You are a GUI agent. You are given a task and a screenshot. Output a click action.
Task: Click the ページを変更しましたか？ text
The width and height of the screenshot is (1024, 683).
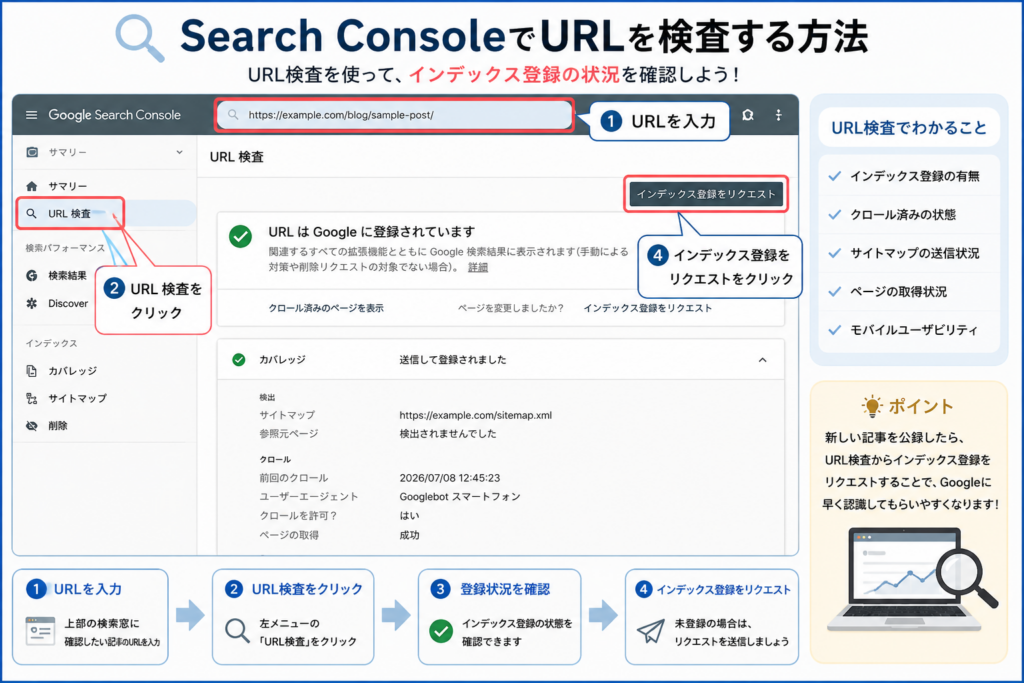click(510, 308)
